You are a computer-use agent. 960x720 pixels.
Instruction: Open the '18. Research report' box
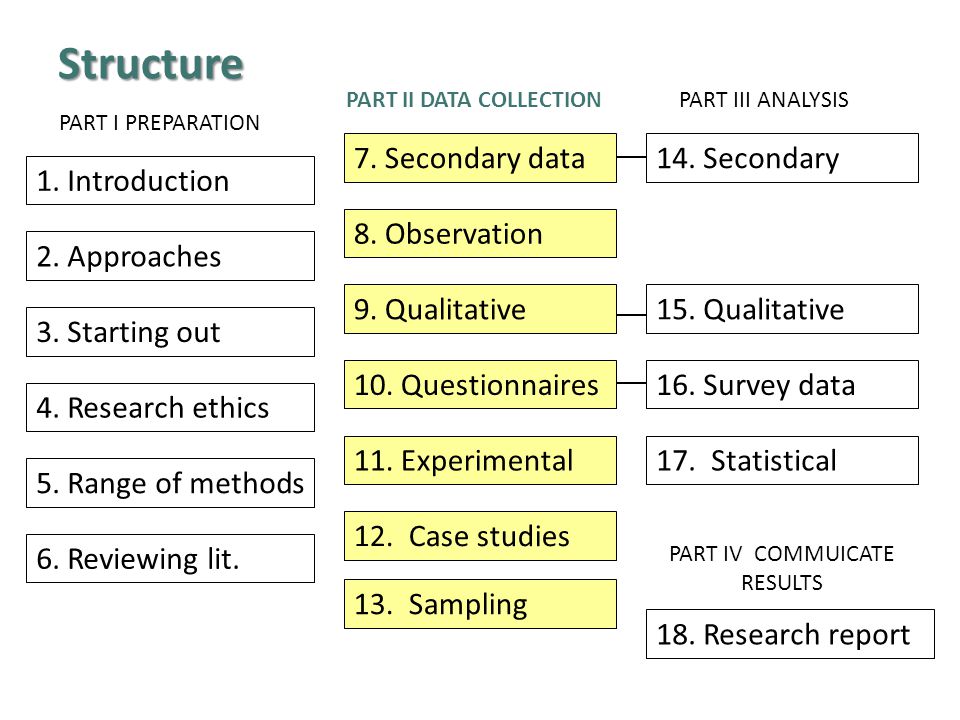790,634
